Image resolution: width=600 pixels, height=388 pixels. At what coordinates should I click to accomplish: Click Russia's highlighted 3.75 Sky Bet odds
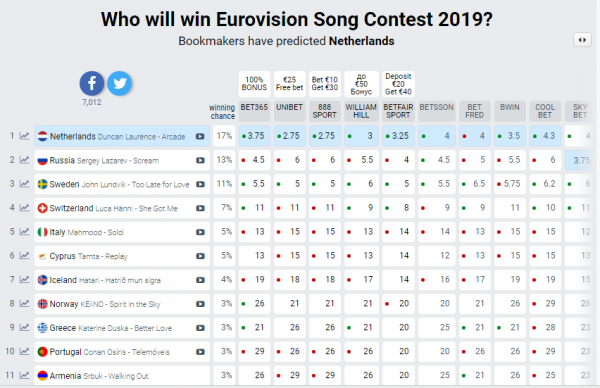tap(581, 160)
